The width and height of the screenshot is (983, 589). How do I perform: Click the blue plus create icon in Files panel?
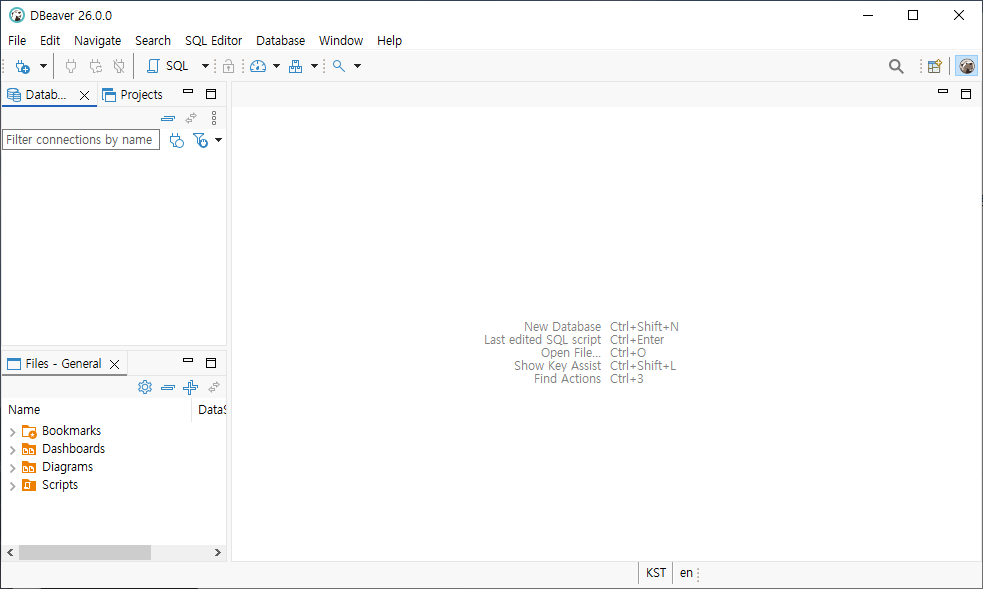click(191, 387)
